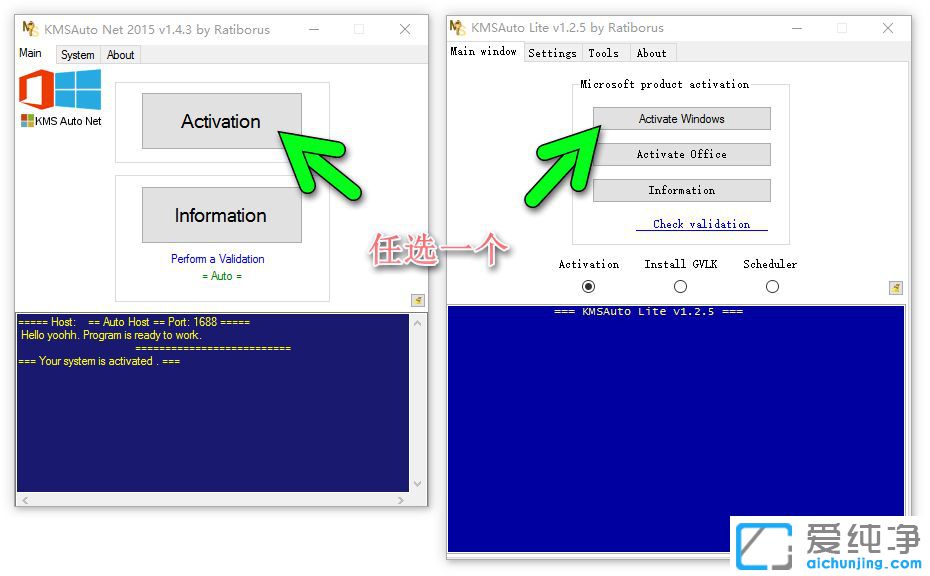
Task: Click the Check validation link
Action: click(x=701, y=224)
